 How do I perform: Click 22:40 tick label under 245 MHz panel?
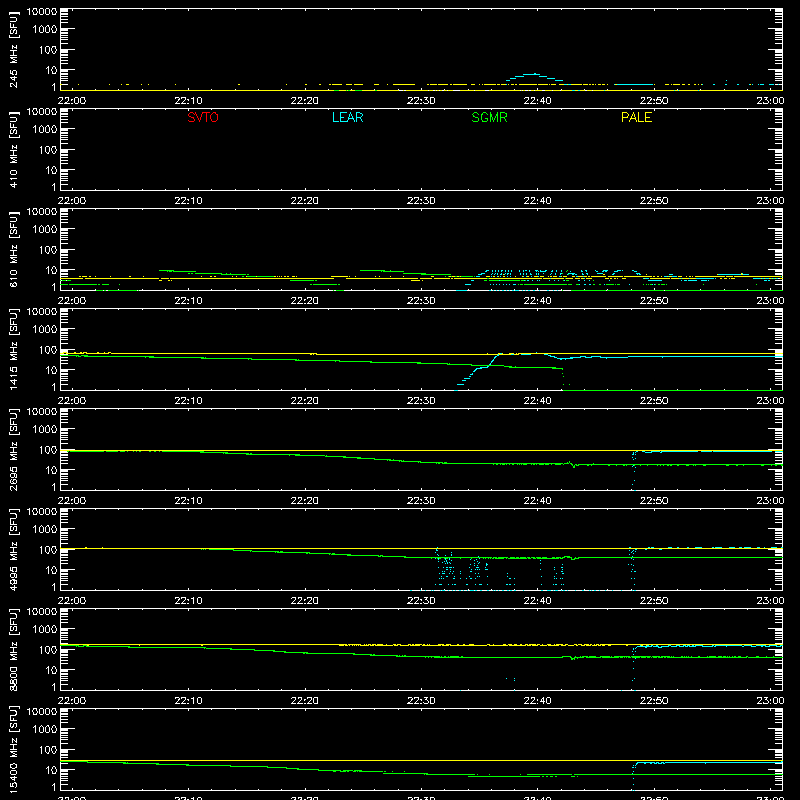pyautogui.click(x=537, y=101)
